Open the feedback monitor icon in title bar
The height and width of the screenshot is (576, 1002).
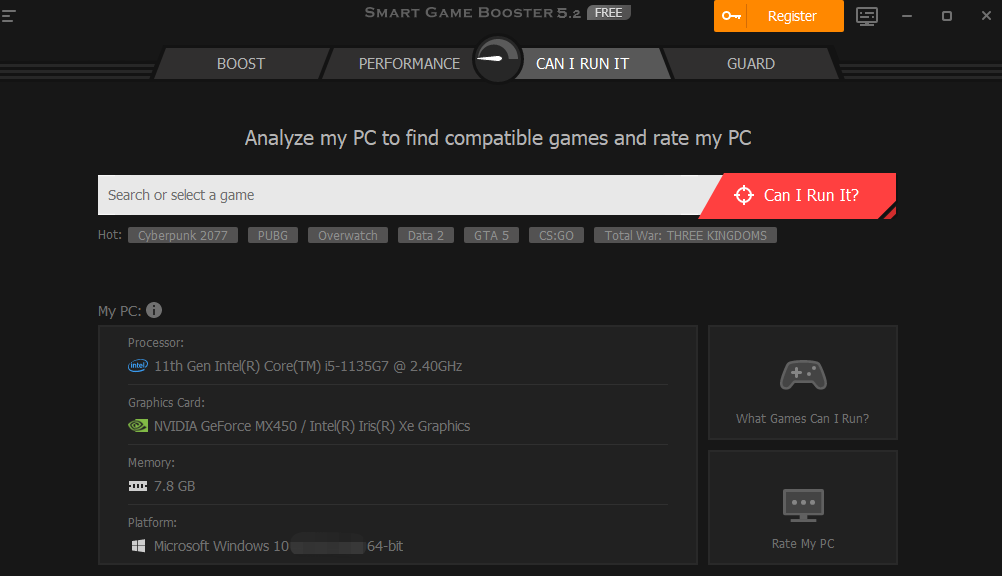(867, 17)
